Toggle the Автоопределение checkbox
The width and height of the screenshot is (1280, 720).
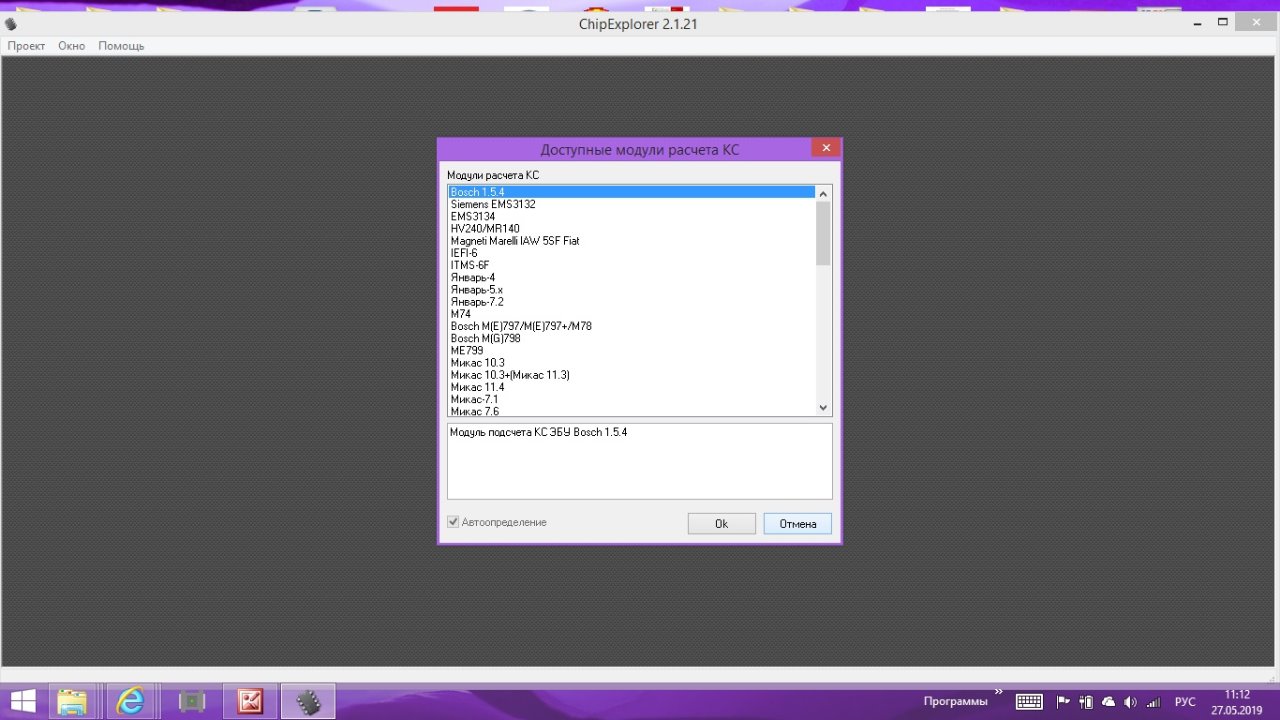point(453,522)
